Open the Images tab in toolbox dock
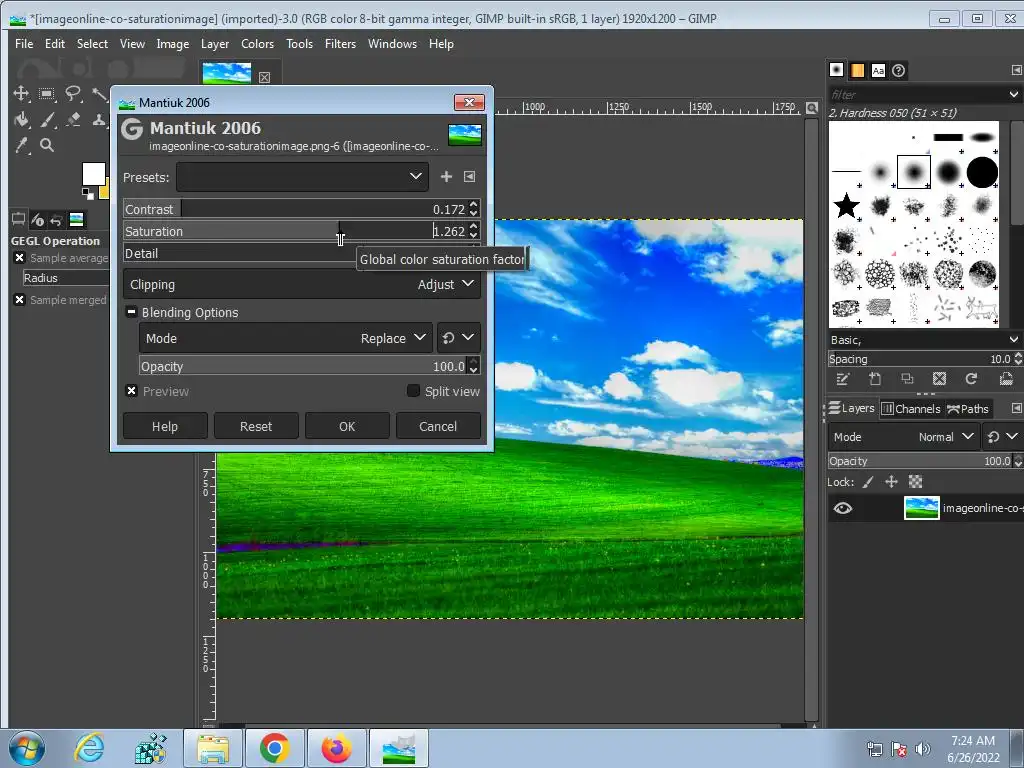The width and height of the screenshot is (1024, 768). tap(76, 219)
